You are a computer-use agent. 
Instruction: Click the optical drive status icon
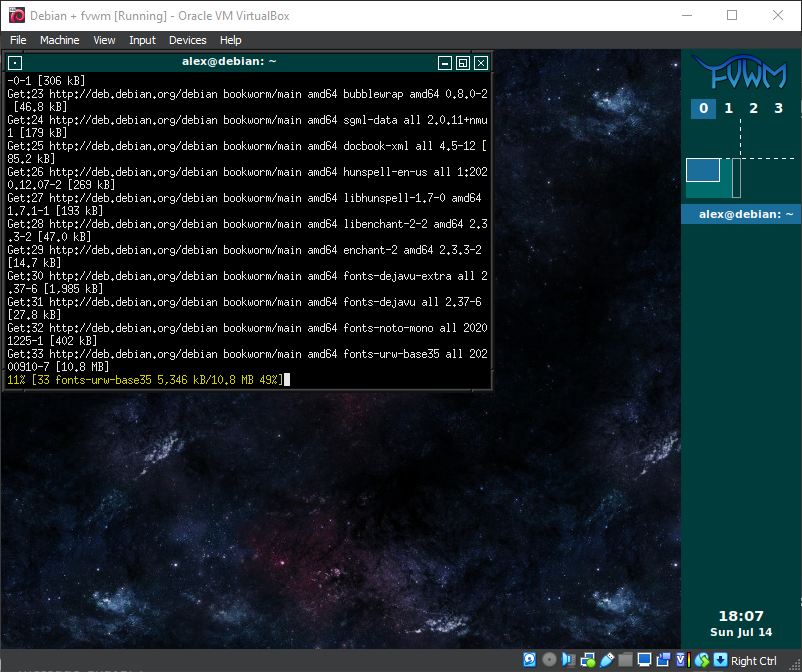coord(549,660)
